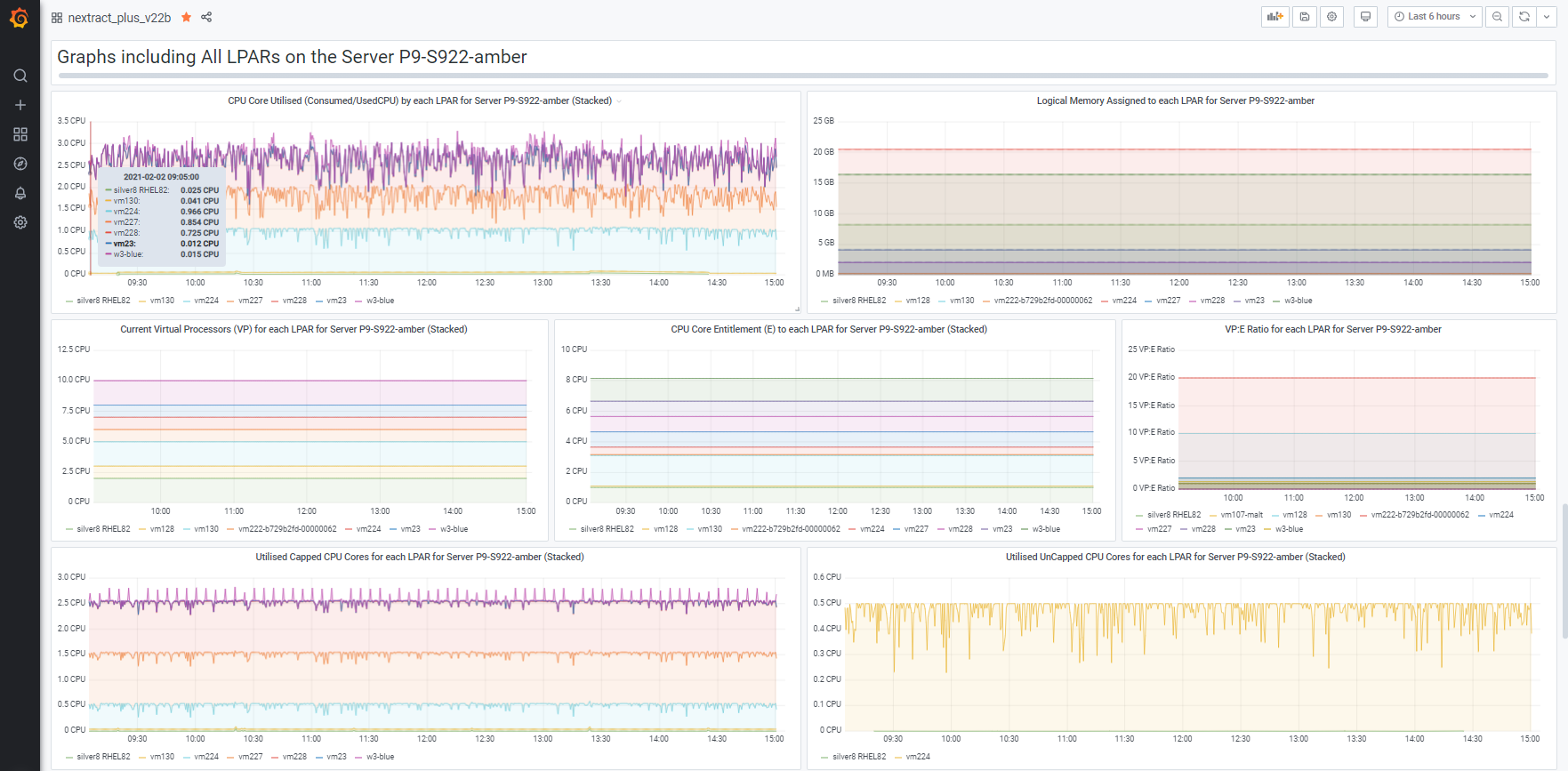Share the dashboard via the share icon
This screenshot has width=1568, height=771.
point(206,17)
